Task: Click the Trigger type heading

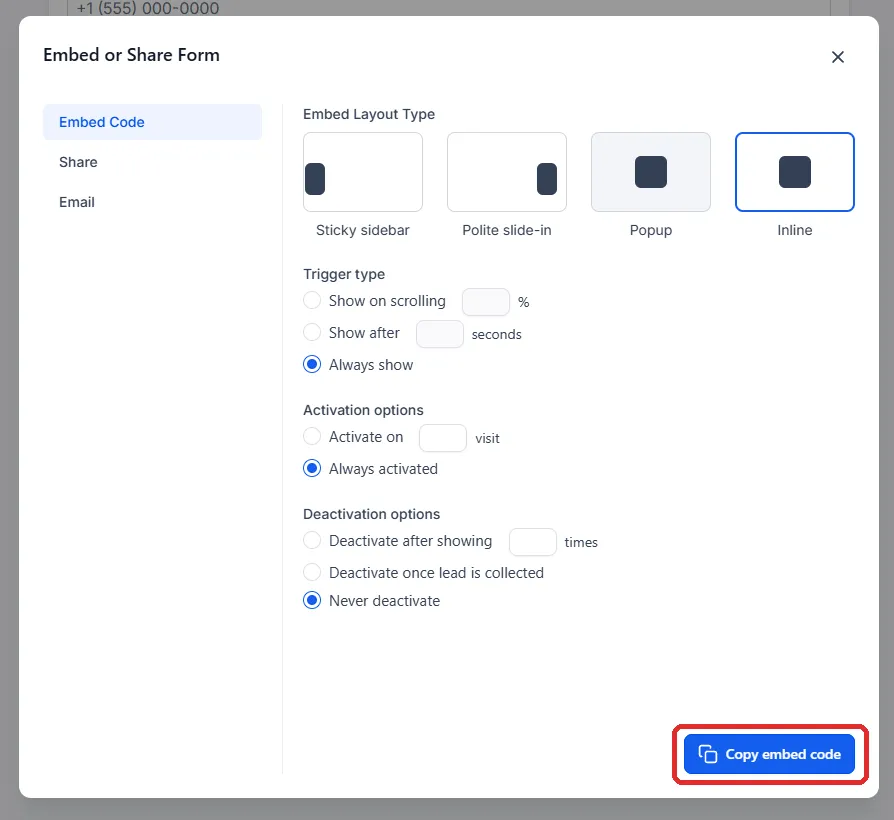Action: [x=344, y=274]
